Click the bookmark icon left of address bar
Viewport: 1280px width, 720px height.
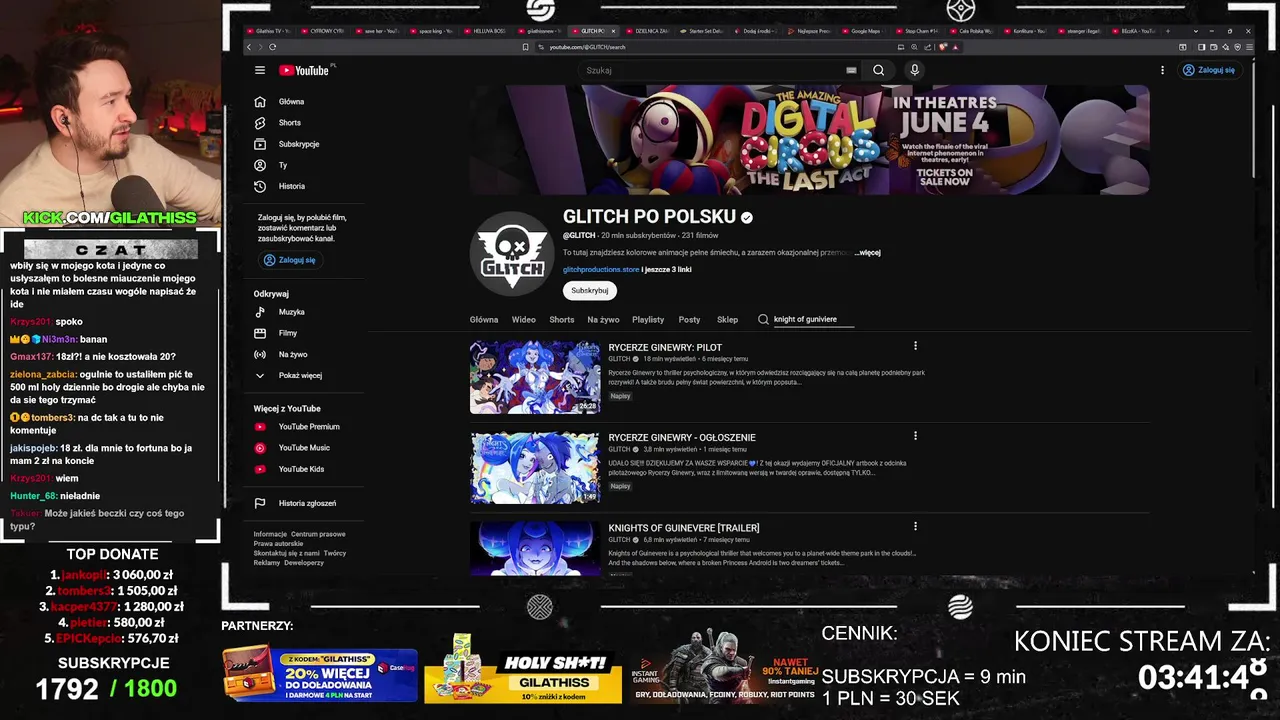coord(525,47)
